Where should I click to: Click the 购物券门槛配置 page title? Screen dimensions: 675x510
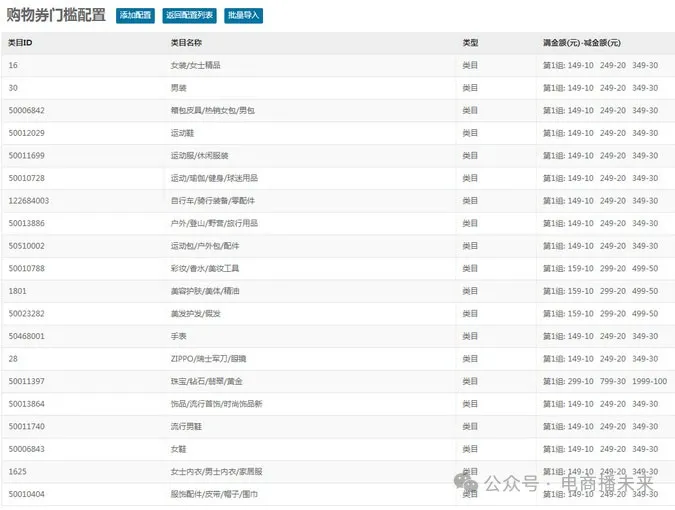(x=56, y=16)
